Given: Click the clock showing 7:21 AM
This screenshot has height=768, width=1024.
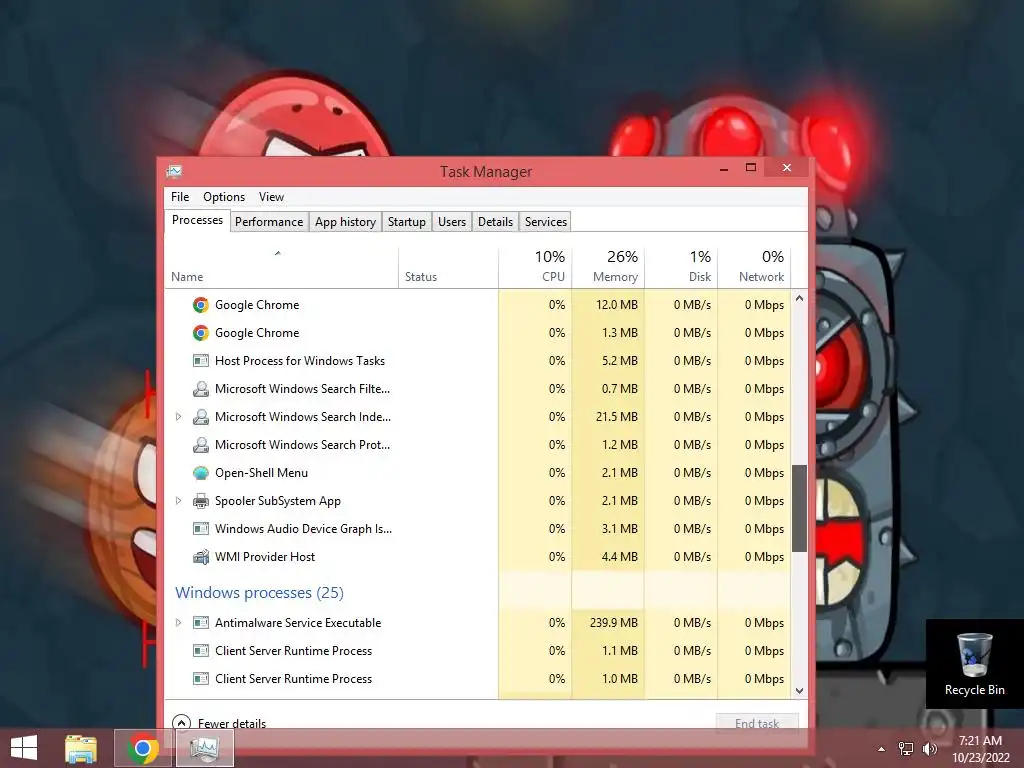Looking at the screenshot, I should click(980, 741).
